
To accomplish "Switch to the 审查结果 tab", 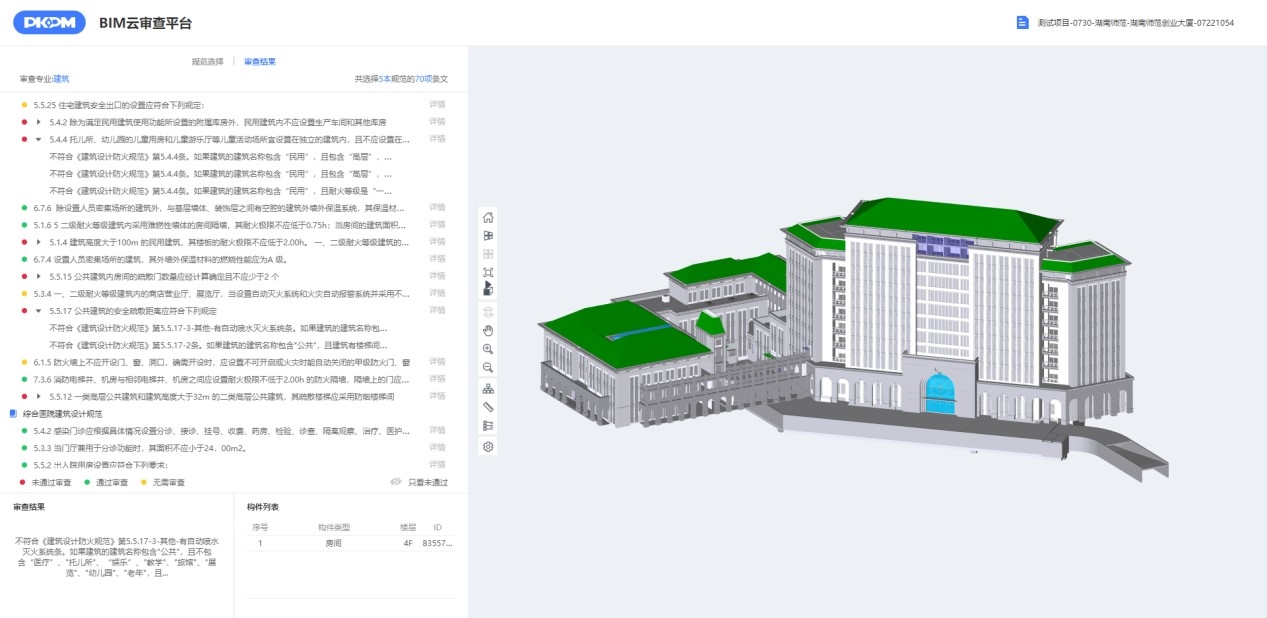I will pos(260,61).
